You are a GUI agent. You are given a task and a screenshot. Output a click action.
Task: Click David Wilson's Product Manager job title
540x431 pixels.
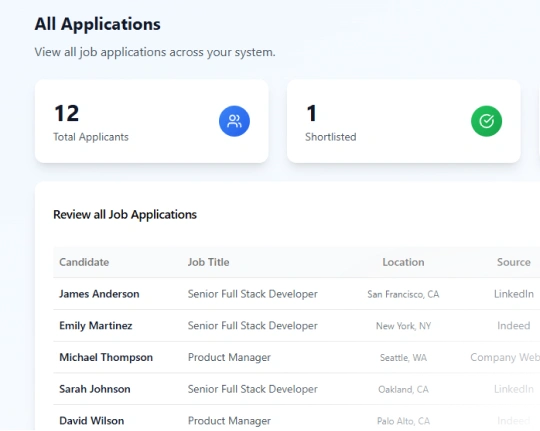229,421
